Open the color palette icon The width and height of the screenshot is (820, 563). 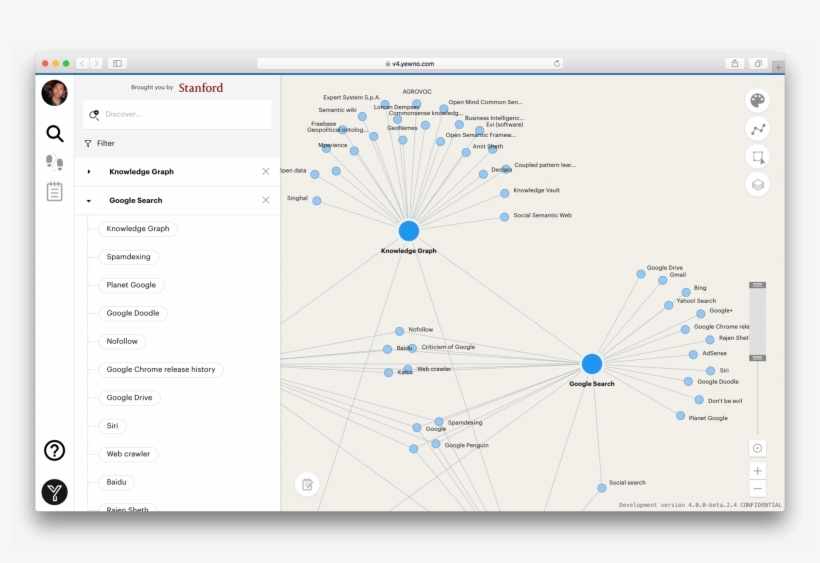[x=757, y=100]
